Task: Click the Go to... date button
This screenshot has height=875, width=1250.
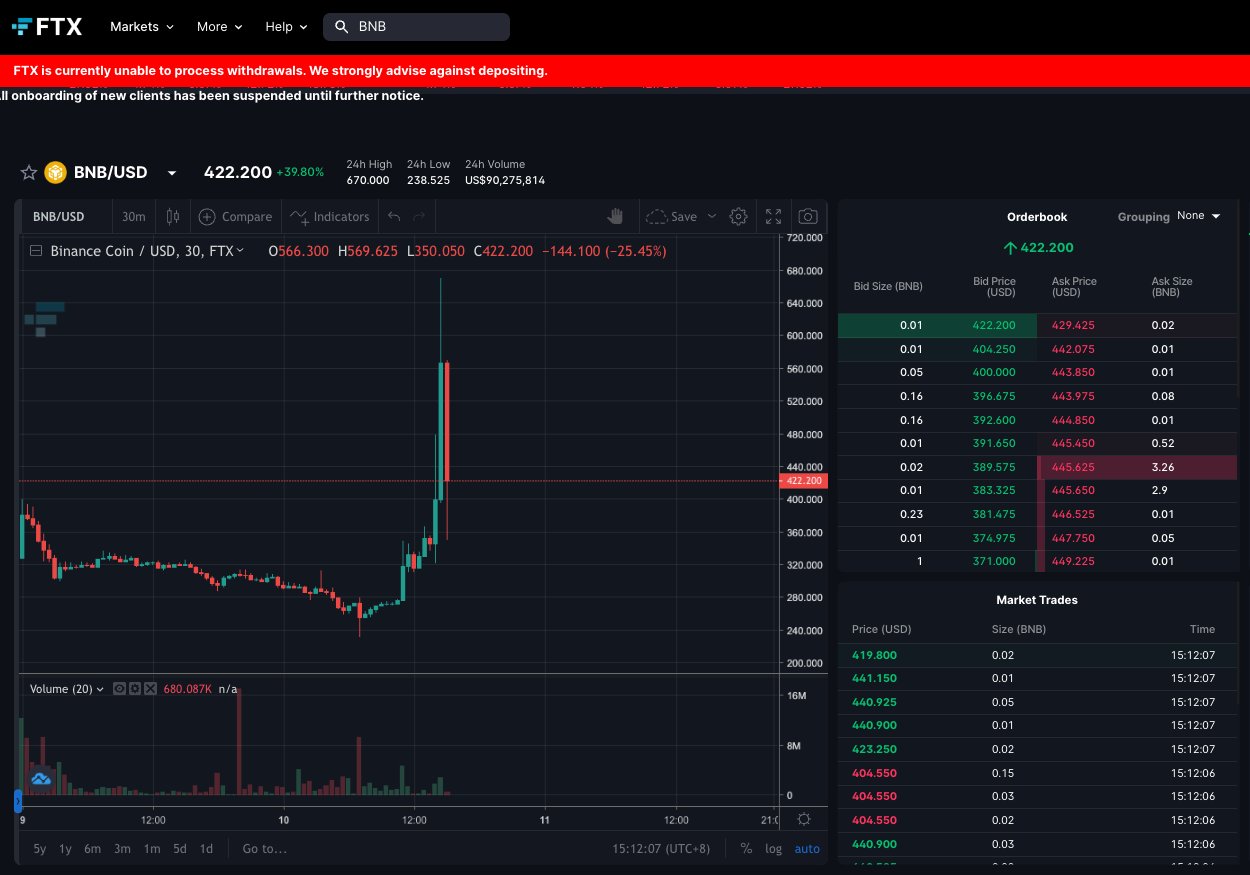Action: click(x=263, y=848)
